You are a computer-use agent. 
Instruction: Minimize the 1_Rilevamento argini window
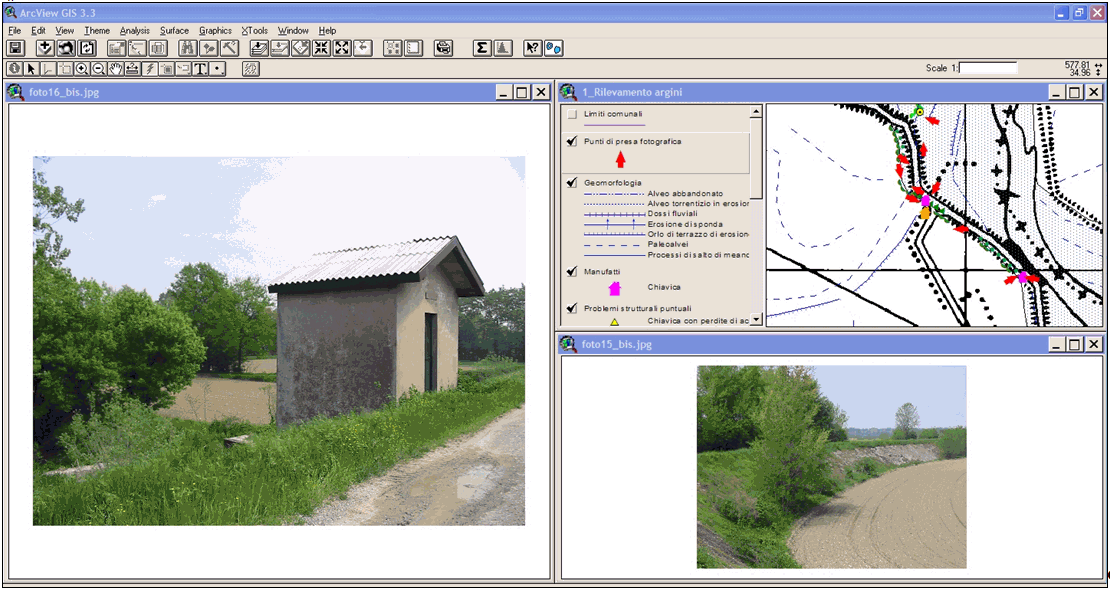click(1055, 92)
